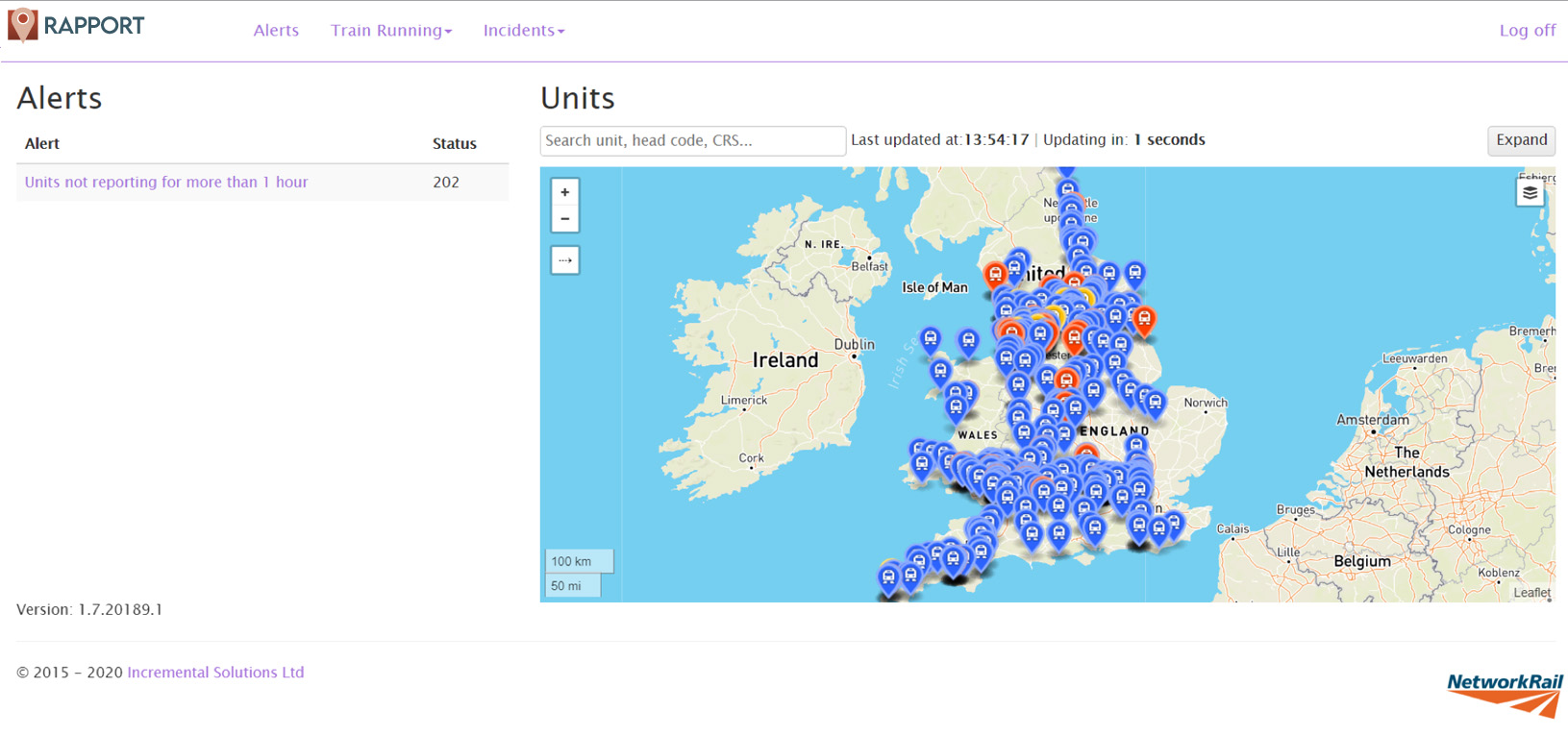Zoom in on the units map
Screen dimensions: 1568x736
pyautogui.click(x=565, y=192)
